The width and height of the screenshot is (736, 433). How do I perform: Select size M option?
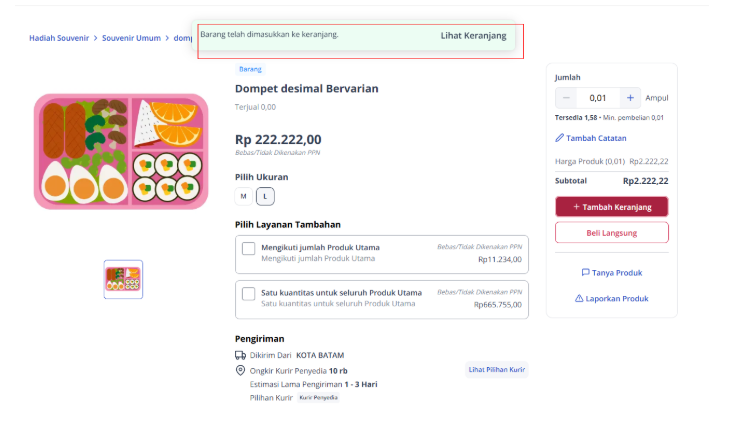click(244, 196)
